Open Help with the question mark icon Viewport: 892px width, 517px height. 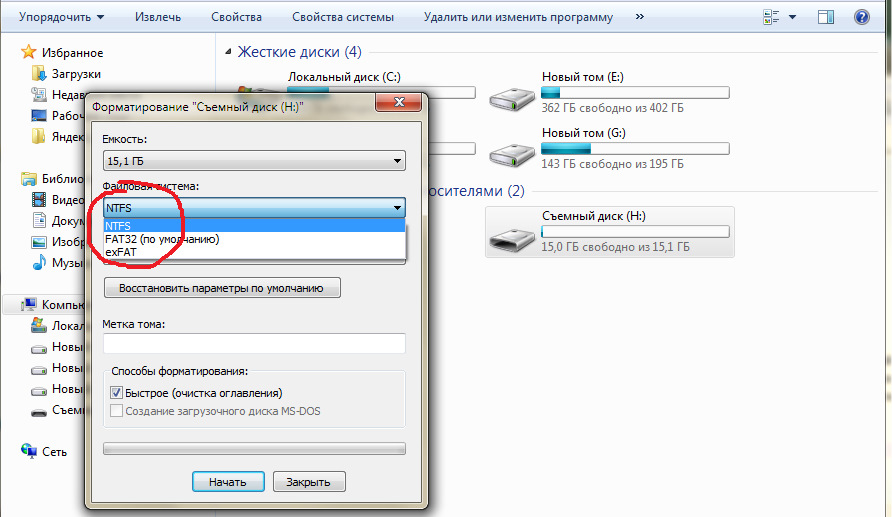tap(861, 17)
